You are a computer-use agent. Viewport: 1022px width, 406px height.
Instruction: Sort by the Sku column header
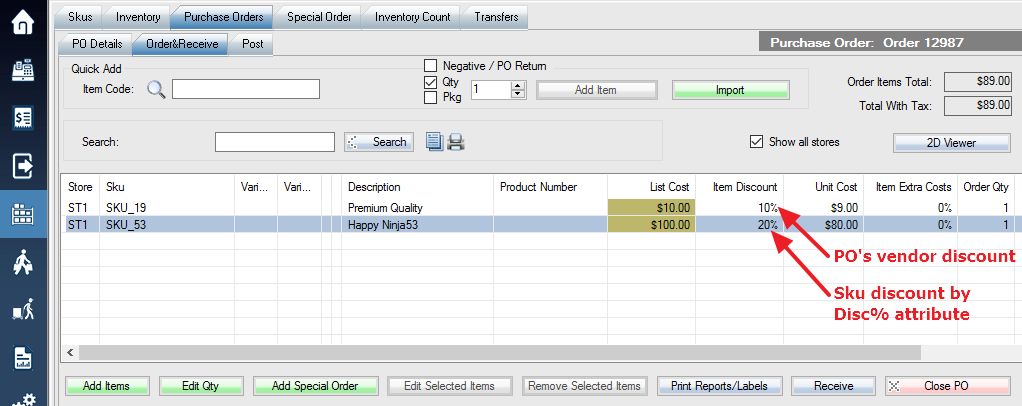coord(167,187)
